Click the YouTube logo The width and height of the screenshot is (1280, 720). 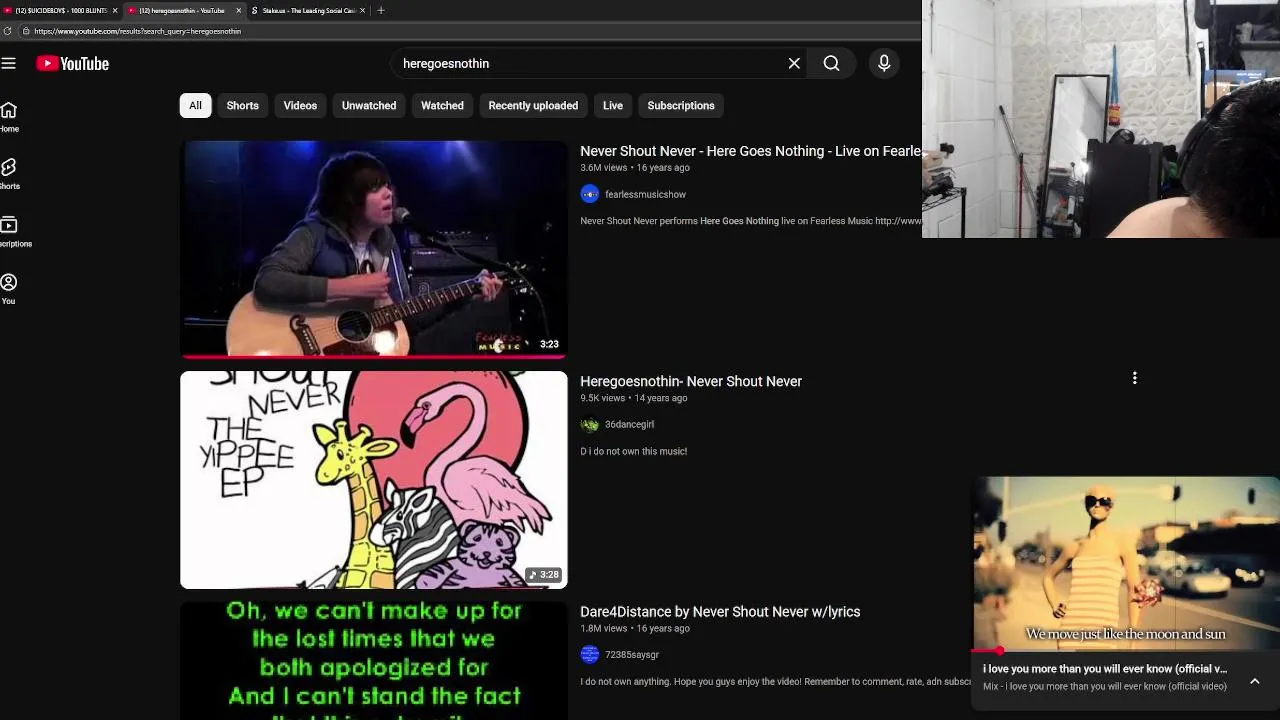click(72, 63)
